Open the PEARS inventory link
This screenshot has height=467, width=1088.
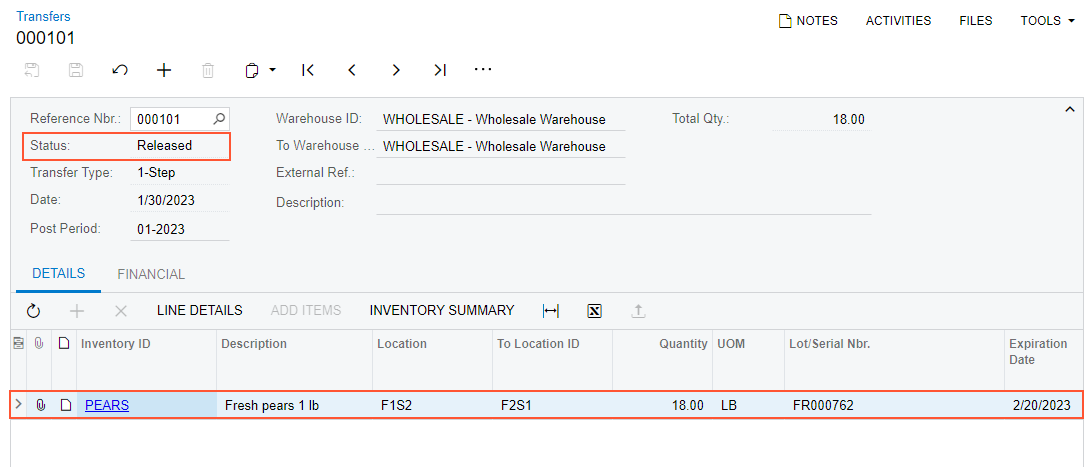[x=107, y=405]
